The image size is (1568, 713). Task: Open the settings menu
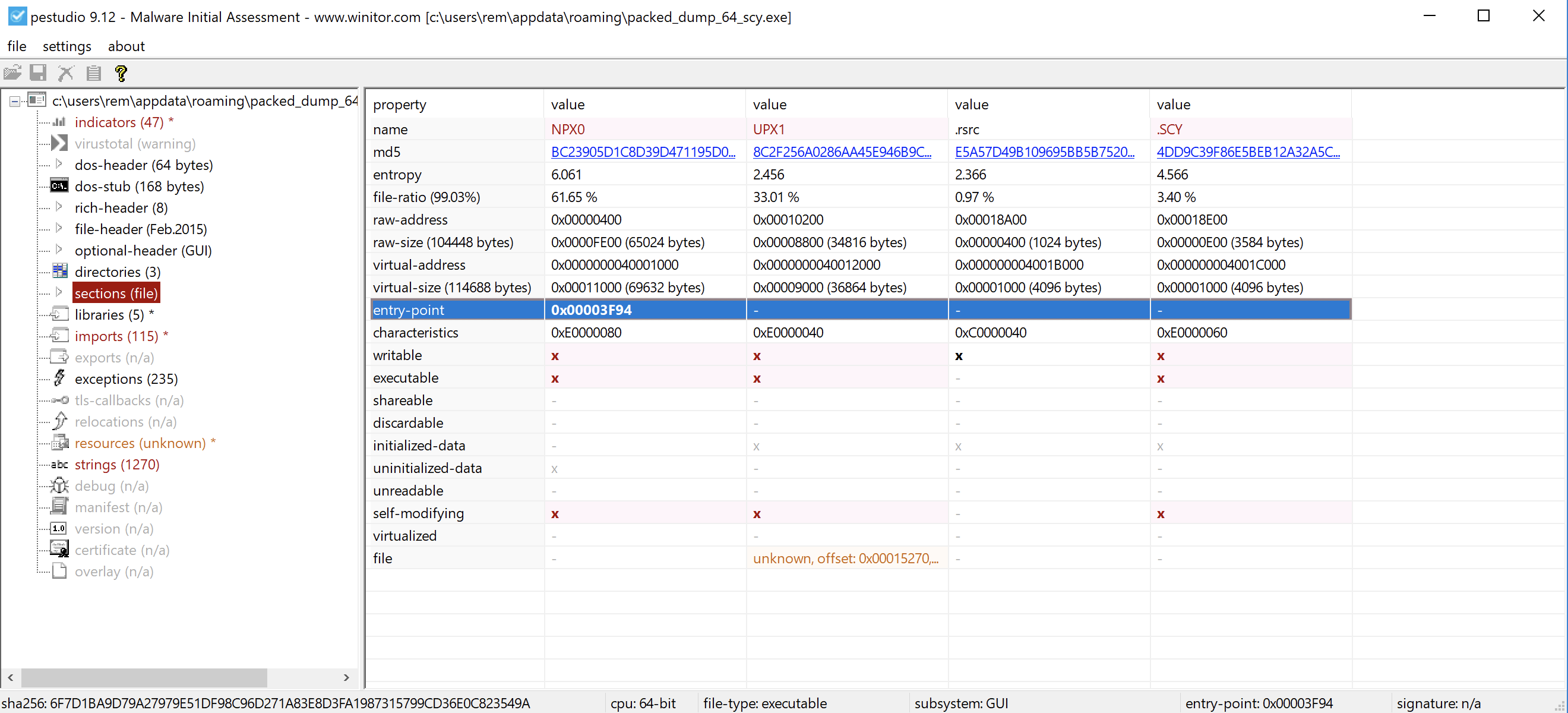67,46
